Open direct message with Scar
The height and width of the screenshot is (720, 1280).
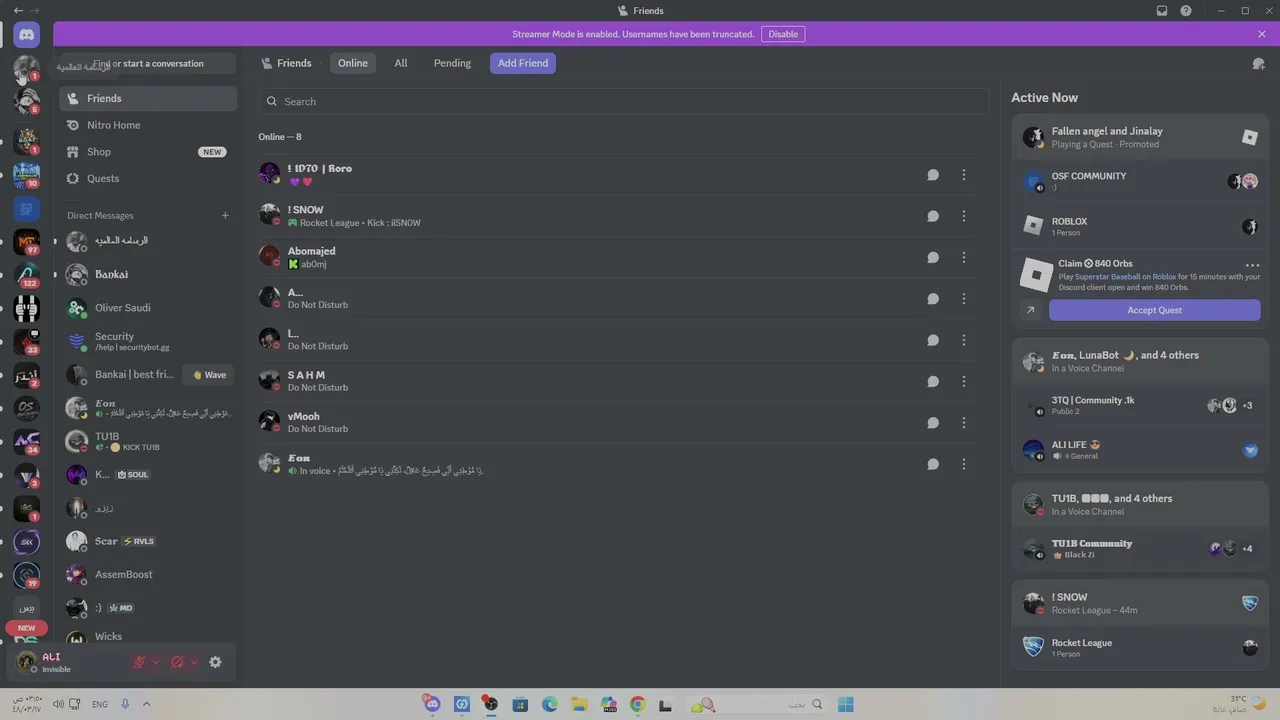[148, 541]
